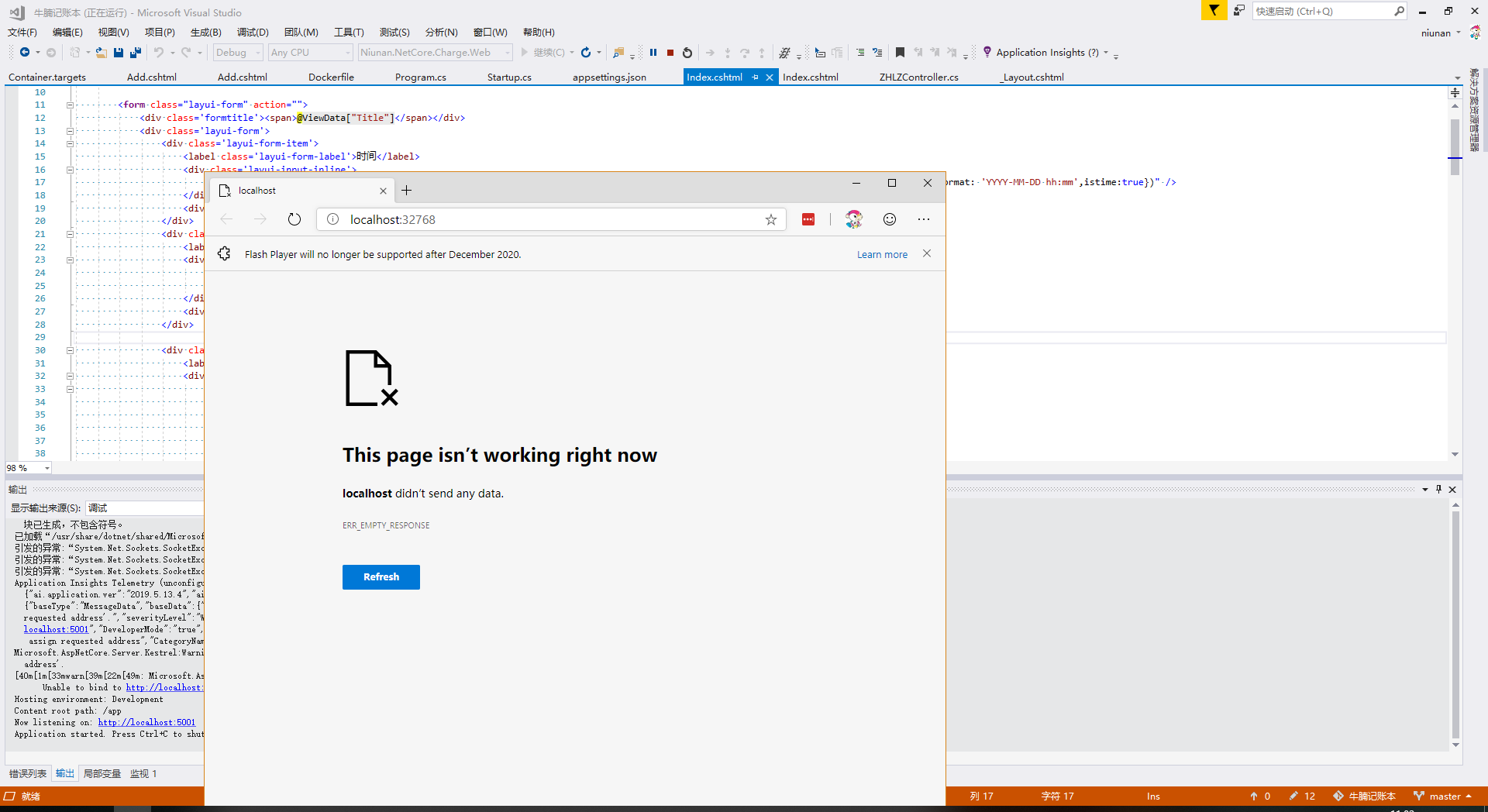
Task: Reload the localhost page in the browser
Action: pos(294,219)
